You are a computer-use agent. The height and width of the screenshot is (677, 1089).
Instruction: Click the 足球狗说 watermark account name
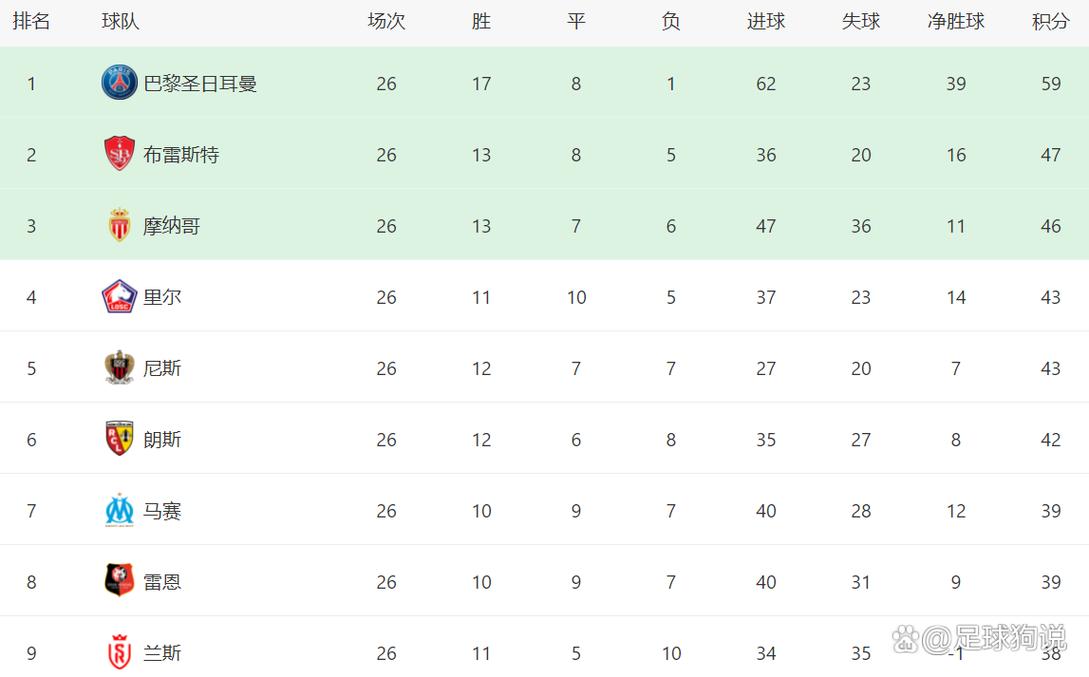pyautogui.click(x=1009, y=638)
